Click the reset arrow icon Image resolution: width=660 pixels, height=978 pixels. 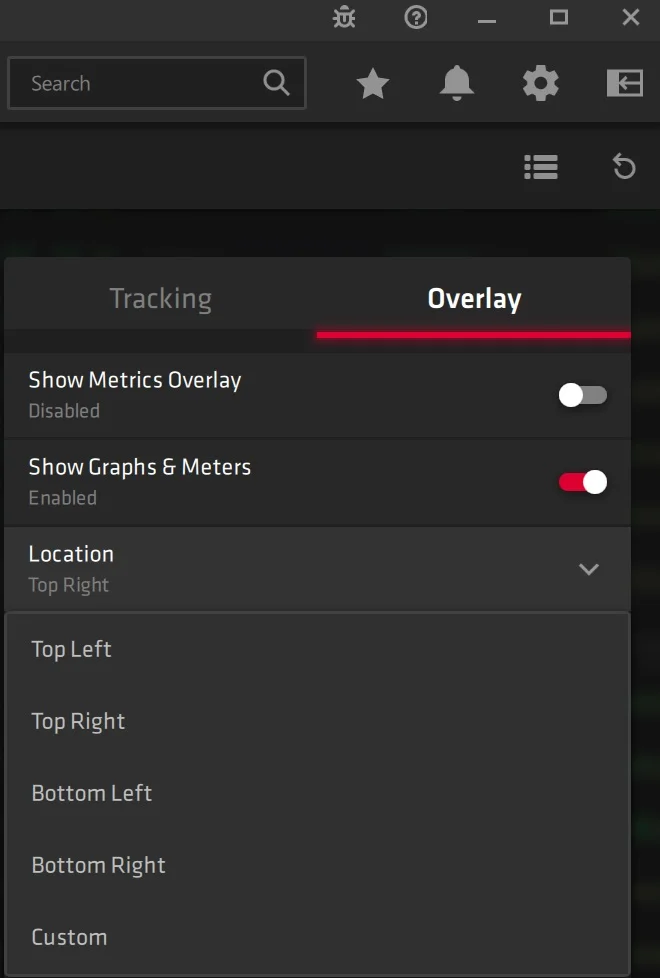pos(624,167)
